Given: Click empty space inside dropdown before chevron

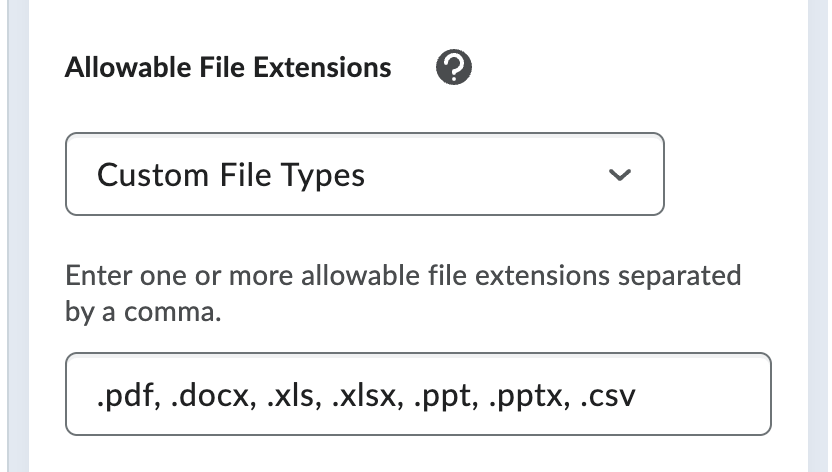Looking at the screenshot, I should pyautogui.click(x=486, y=174).
